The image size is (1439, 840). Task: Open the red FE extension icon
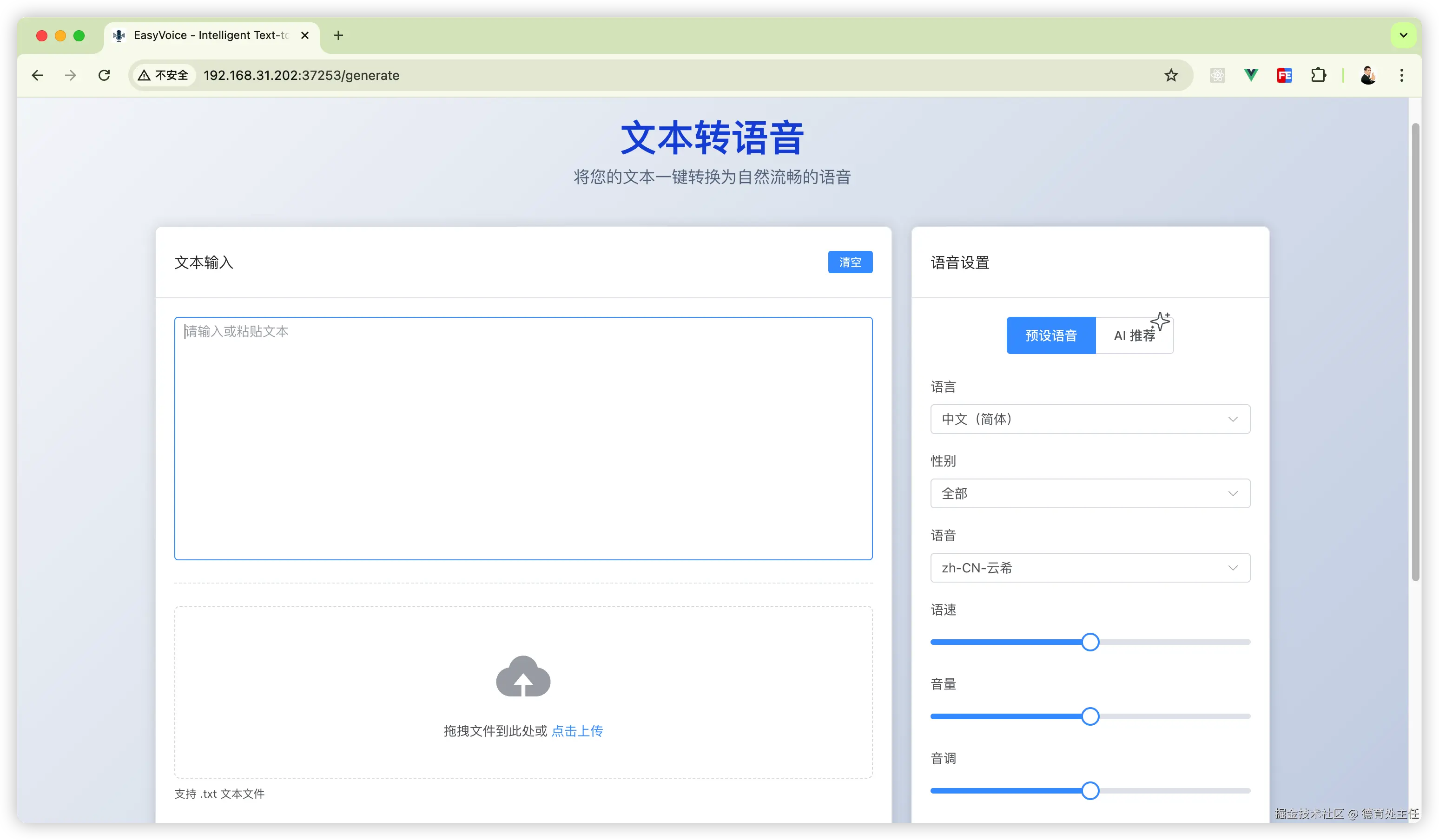click(1285, 75)
